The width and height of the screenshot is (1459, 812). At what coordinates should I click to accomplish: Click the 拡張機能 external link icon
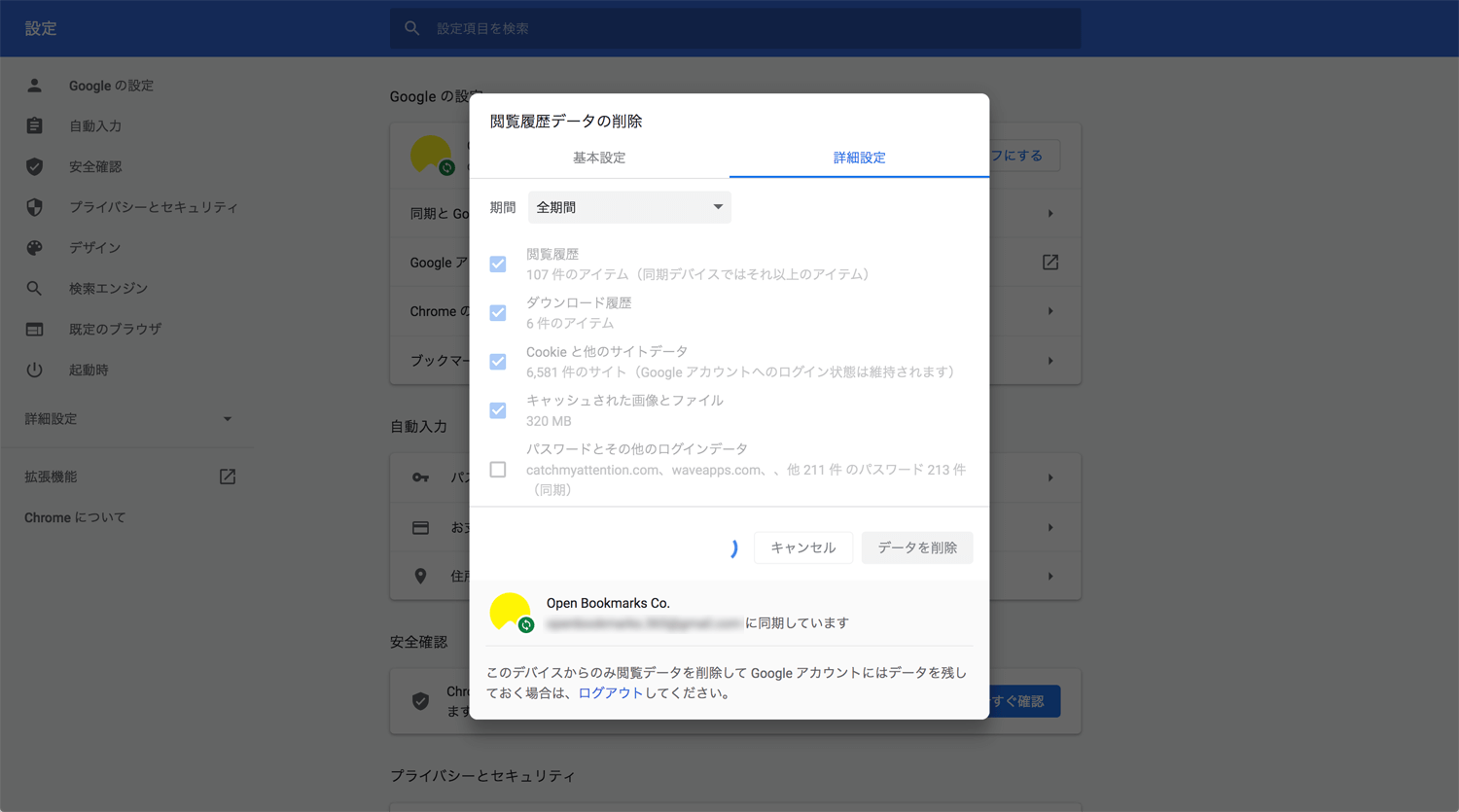(228, 477)
